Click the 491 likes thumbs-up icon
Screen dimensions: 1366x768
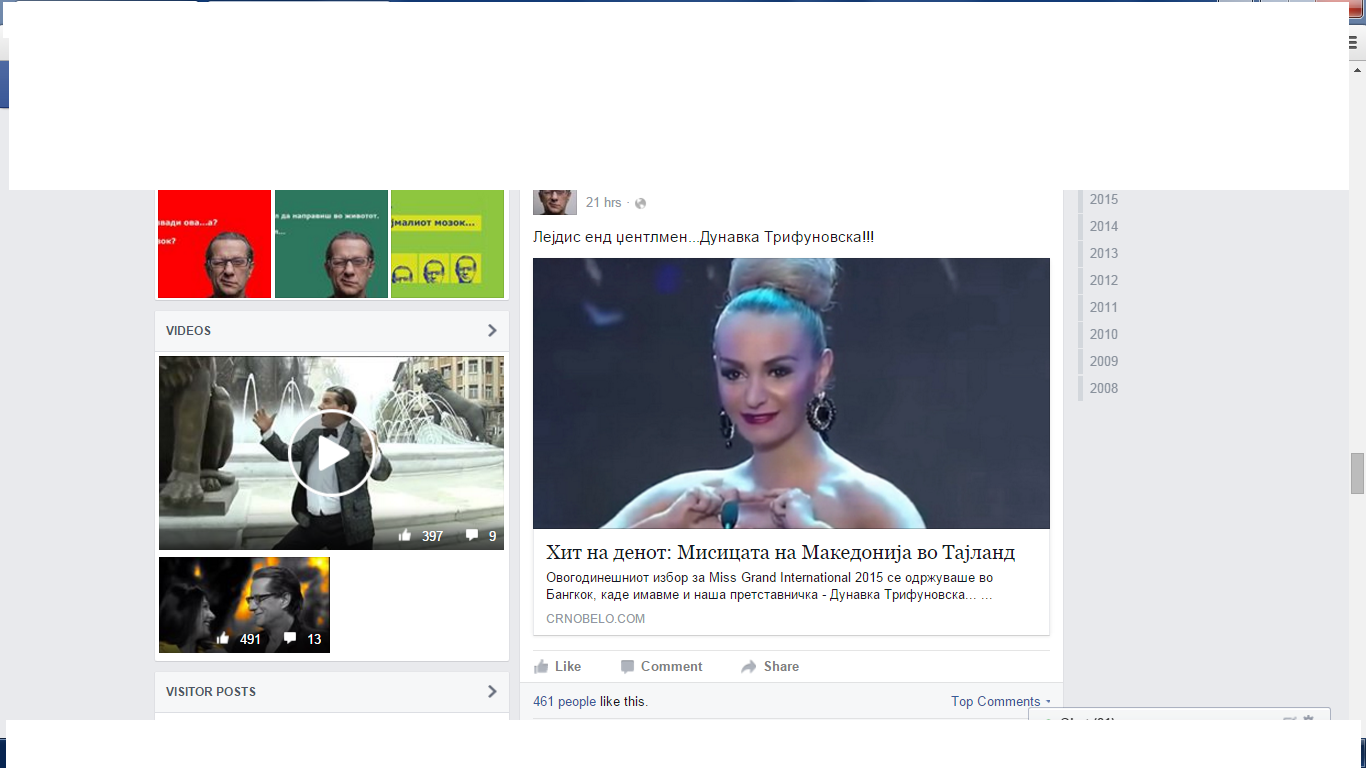223,639
